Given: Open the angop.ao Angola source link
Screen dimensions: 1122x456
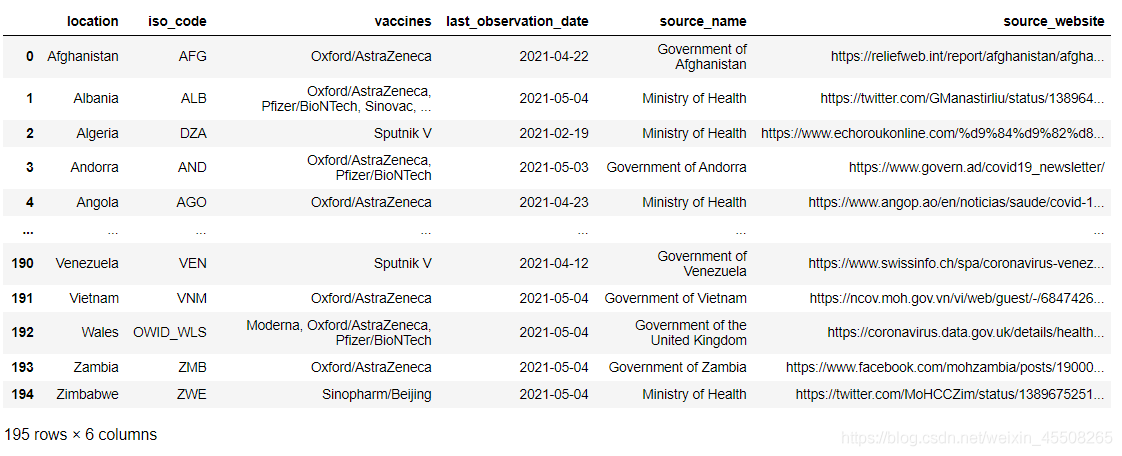Looking at the screenshot, I should pos(956,202).
